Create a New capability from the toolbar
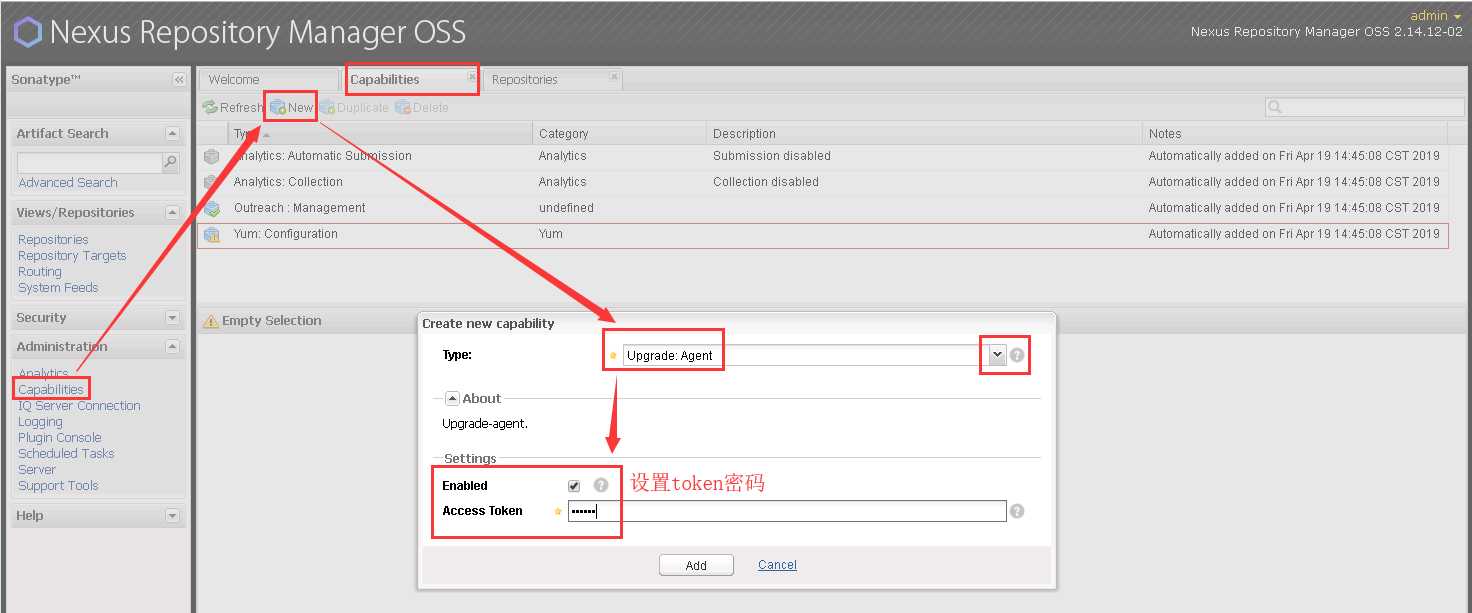The width and height of the screenshot is (1472, 613). tap(291, 107)
